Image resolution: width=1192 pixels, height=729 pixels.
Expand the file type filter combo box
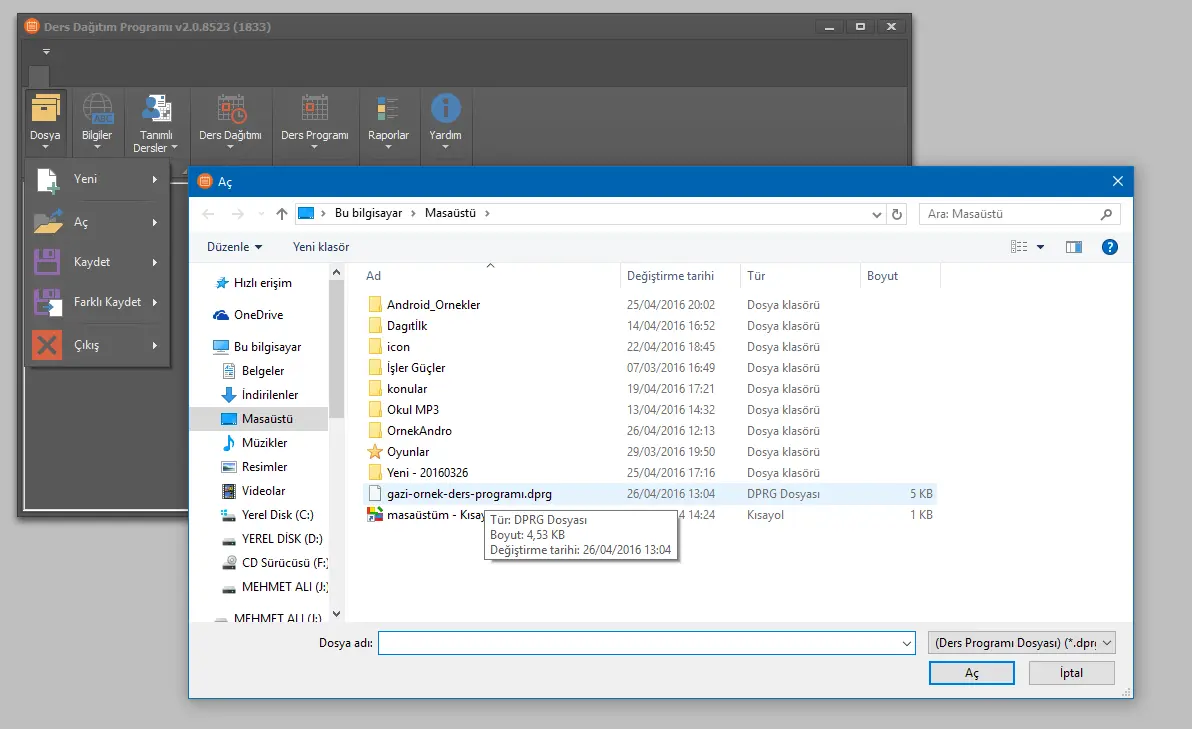pyautogui.click(x=1022, y=643)
